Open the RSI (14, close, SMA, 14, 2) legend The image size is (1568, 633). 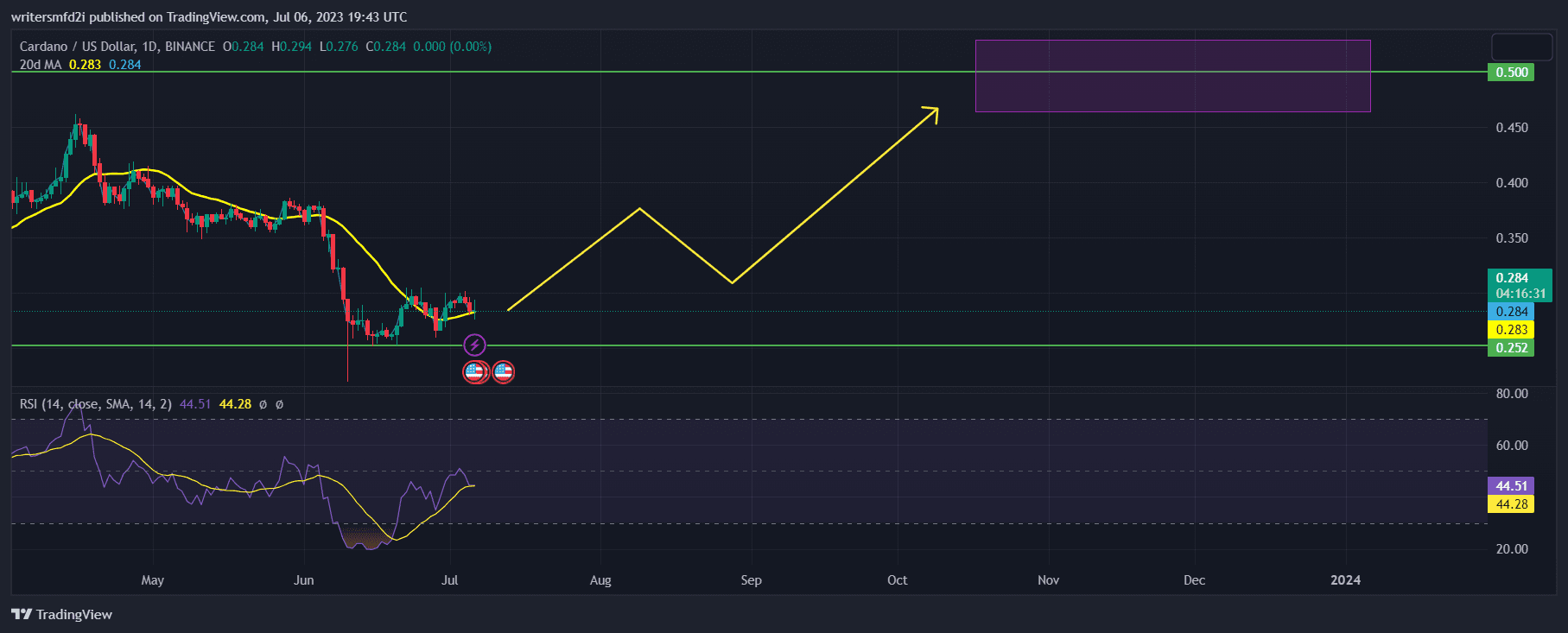coord(95,404)
